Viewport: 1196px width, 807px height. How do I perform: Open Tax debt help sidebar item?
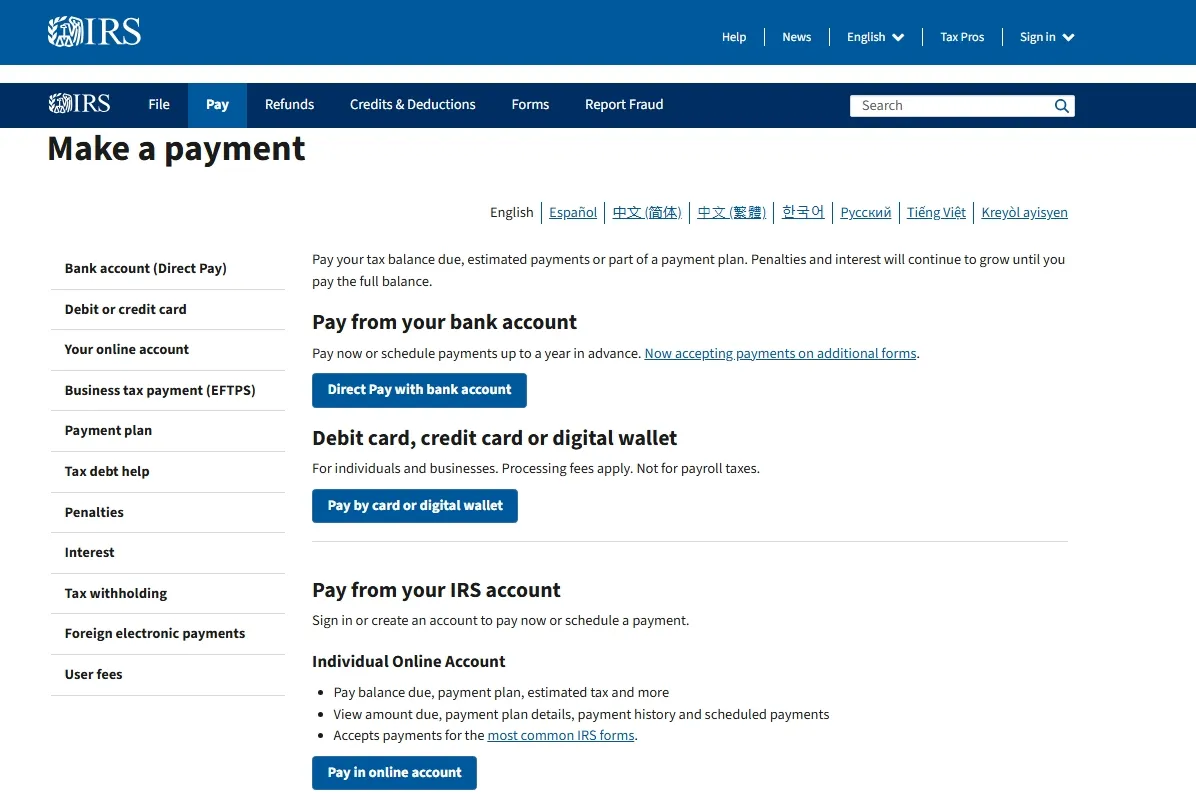(x=168, y=471)
